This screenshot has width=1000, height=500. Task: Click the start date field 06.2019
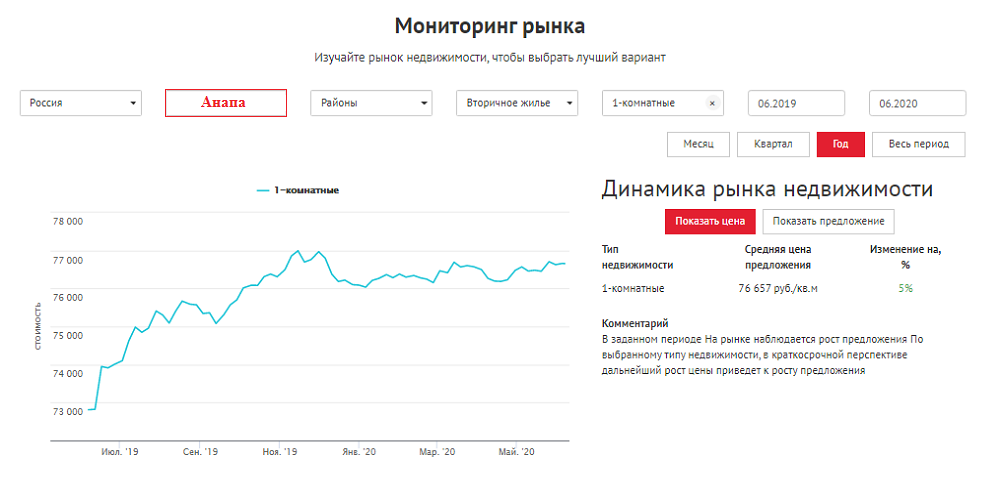796,103
